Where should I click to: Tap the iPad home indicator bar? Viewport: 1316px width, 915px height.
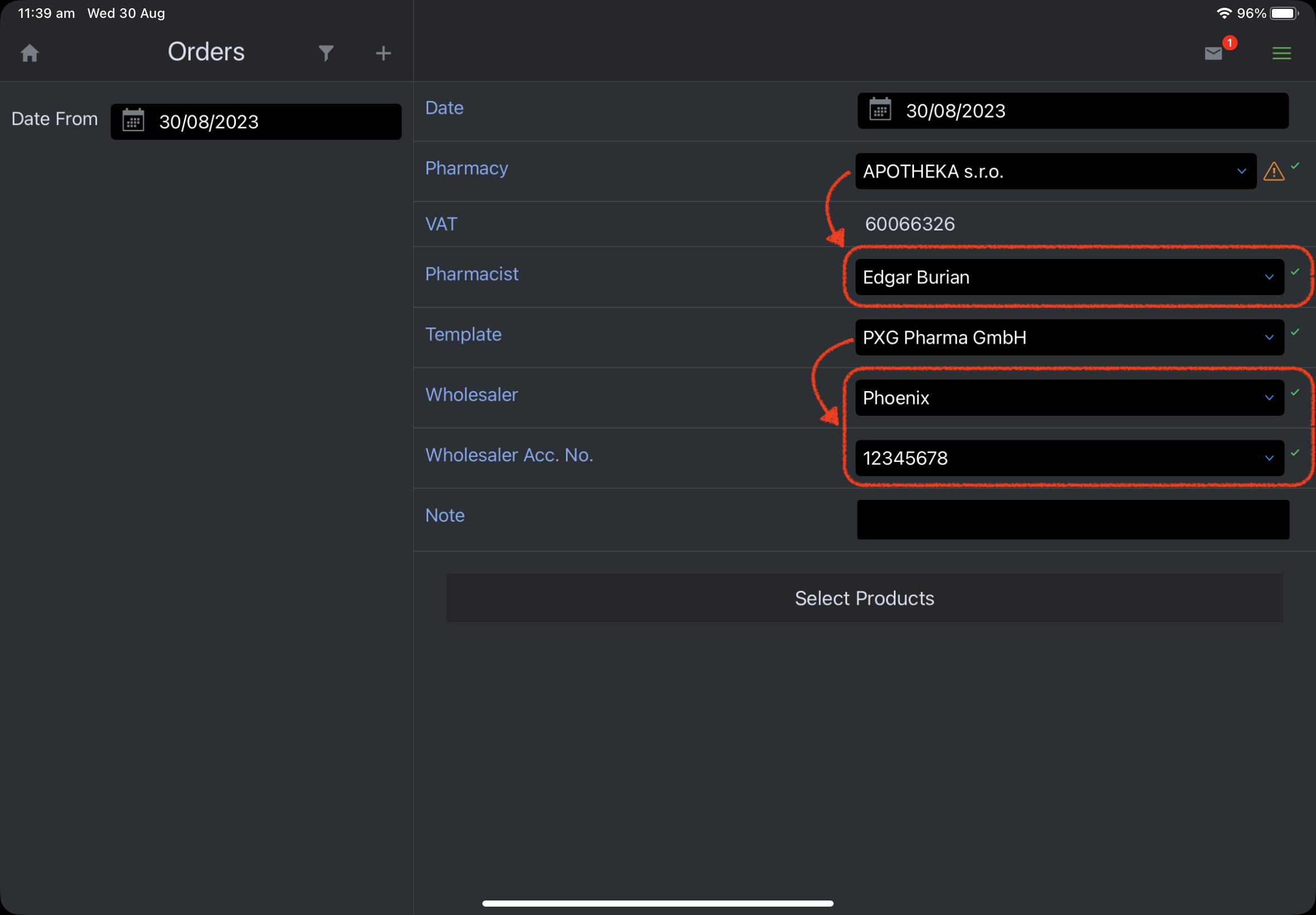pos(657,903)
